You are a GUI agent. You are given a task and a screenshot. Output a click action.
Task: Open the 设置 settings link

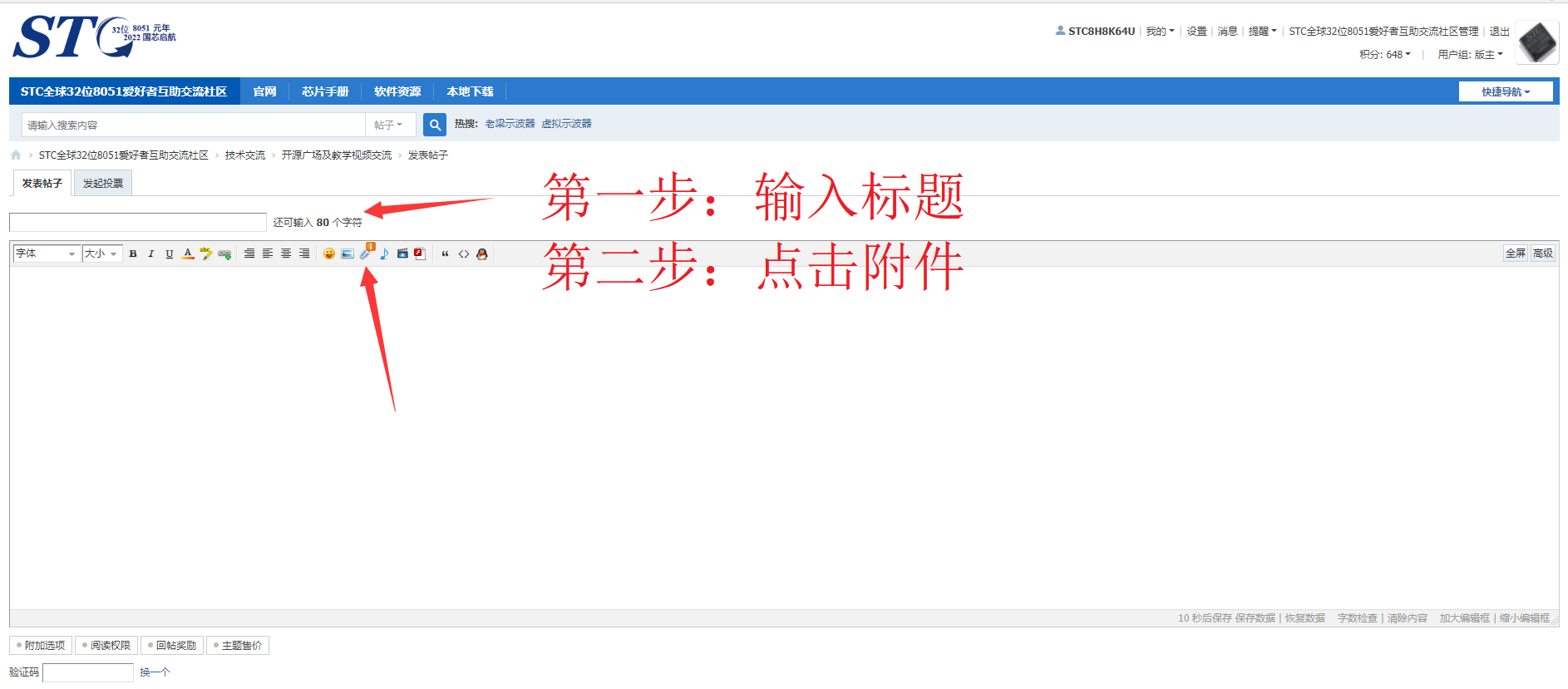tap(1196, 32)
